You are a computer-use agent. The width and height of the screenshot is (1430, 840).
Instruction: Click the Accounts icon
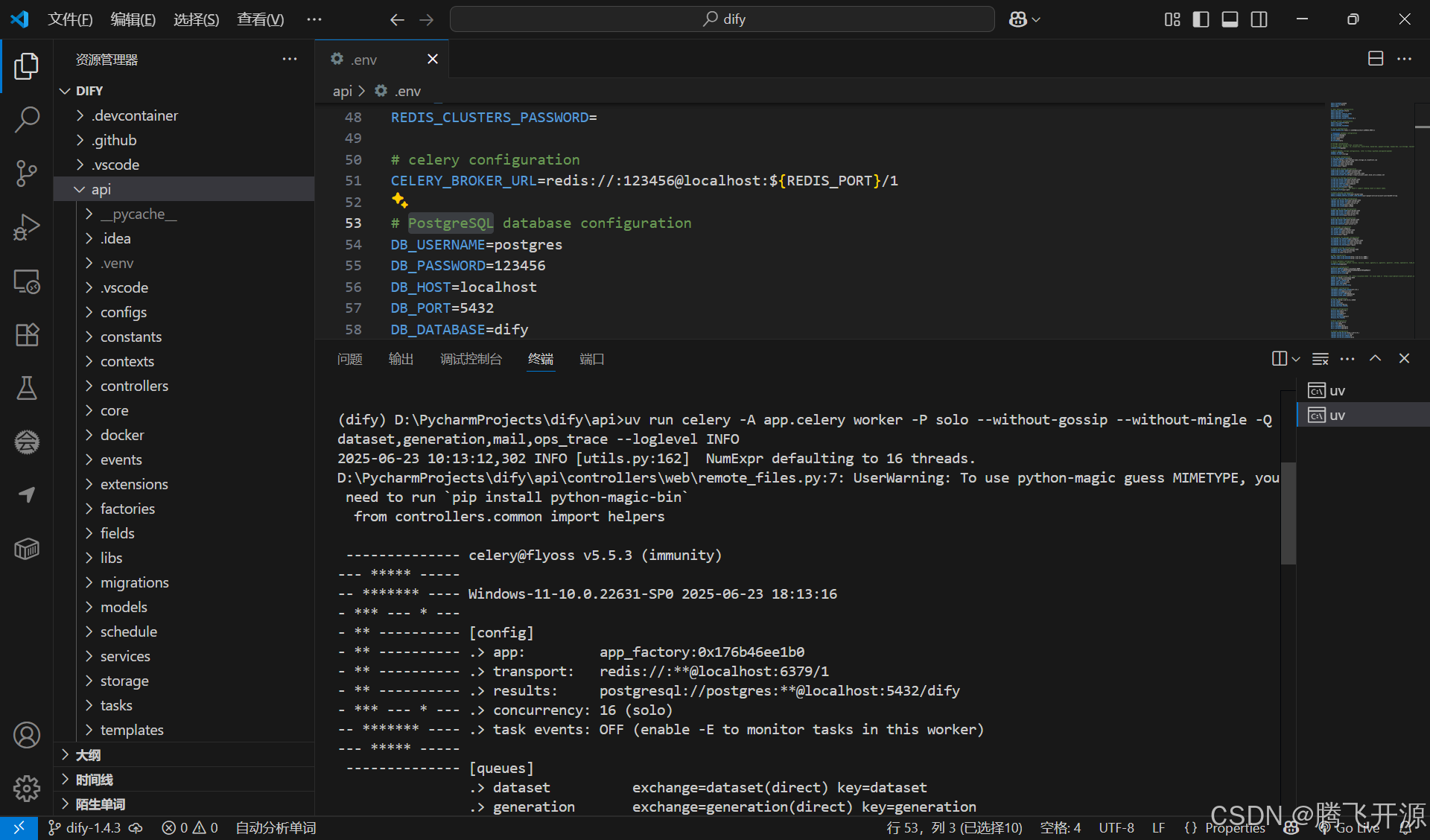tap(27, 735)
